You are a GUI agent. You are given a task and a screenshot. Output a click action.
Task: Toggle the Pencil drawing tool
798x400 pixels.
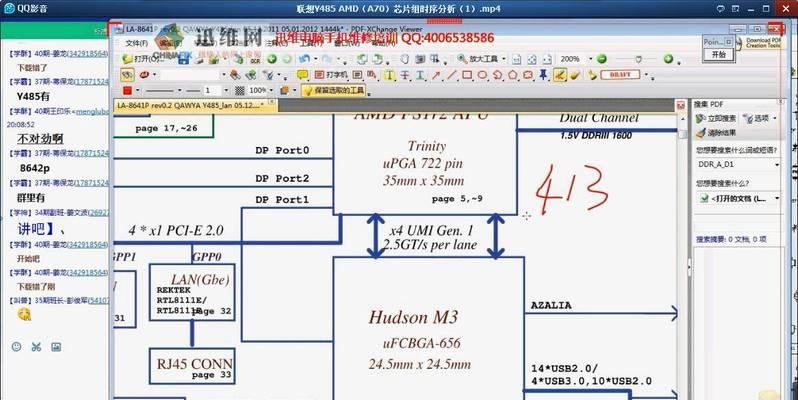point(559,75)
